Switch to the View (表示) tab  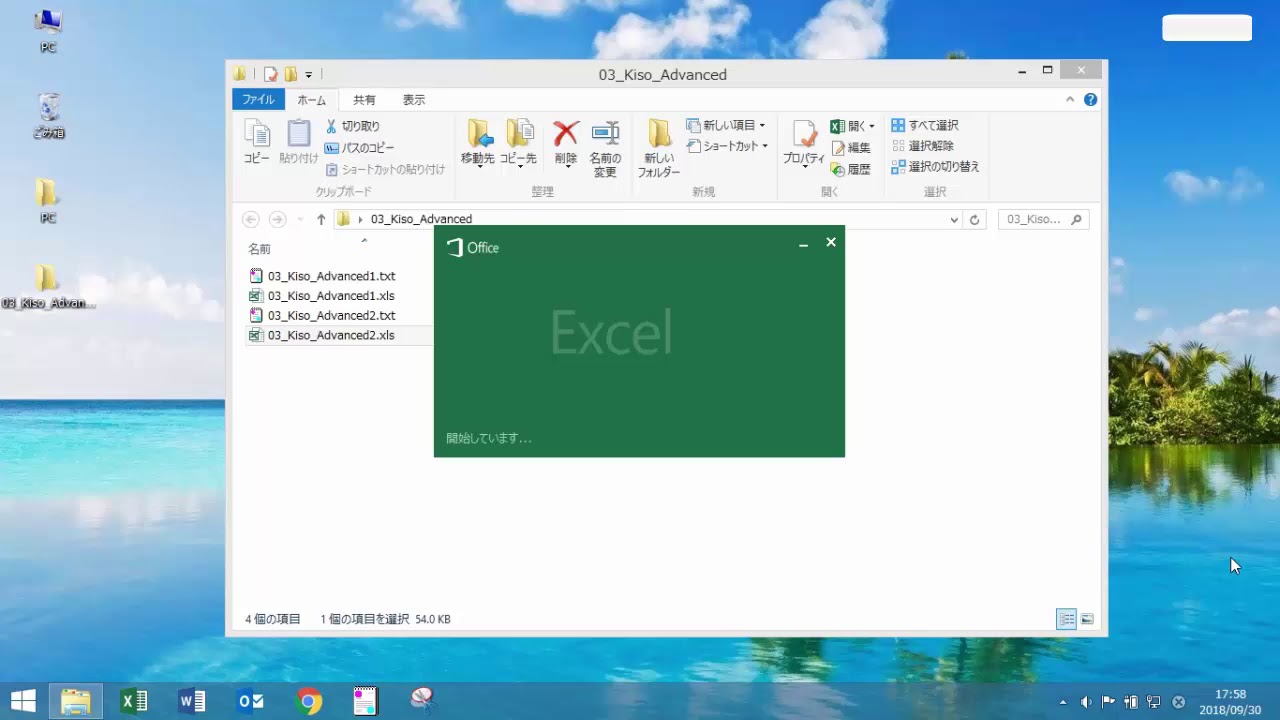[x=414, y=100]
